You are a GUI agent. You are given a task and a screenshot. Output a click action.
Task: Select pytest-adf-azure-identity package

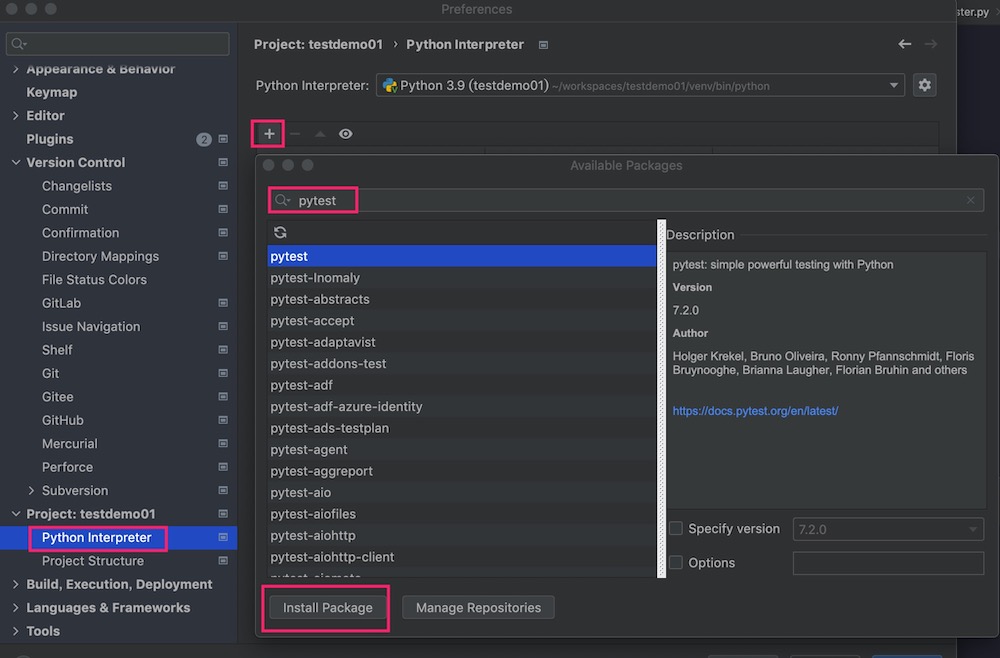click(462, 407)
